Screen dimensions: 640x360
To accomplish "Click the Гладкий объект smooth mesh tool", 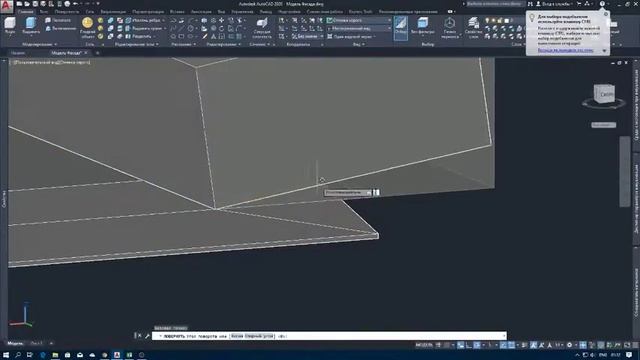I will [87, 28].
